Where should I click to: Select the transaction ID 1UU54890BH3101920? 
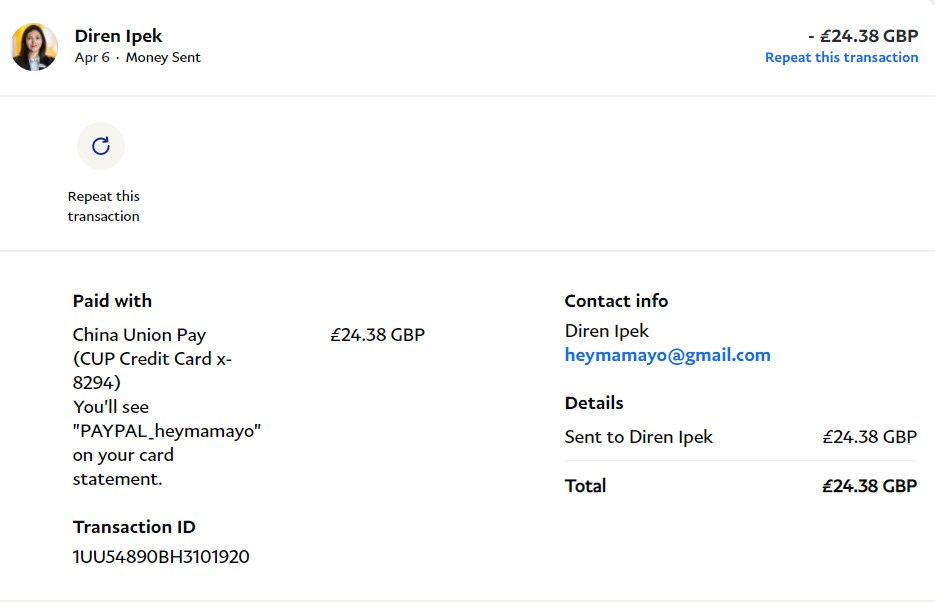coord(161,557)
